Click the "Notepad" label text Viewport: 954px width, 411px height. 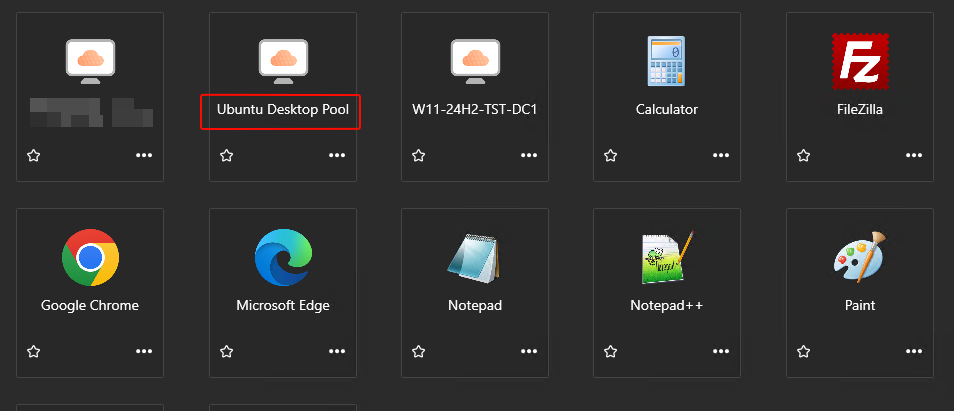(x=475, y=306)
